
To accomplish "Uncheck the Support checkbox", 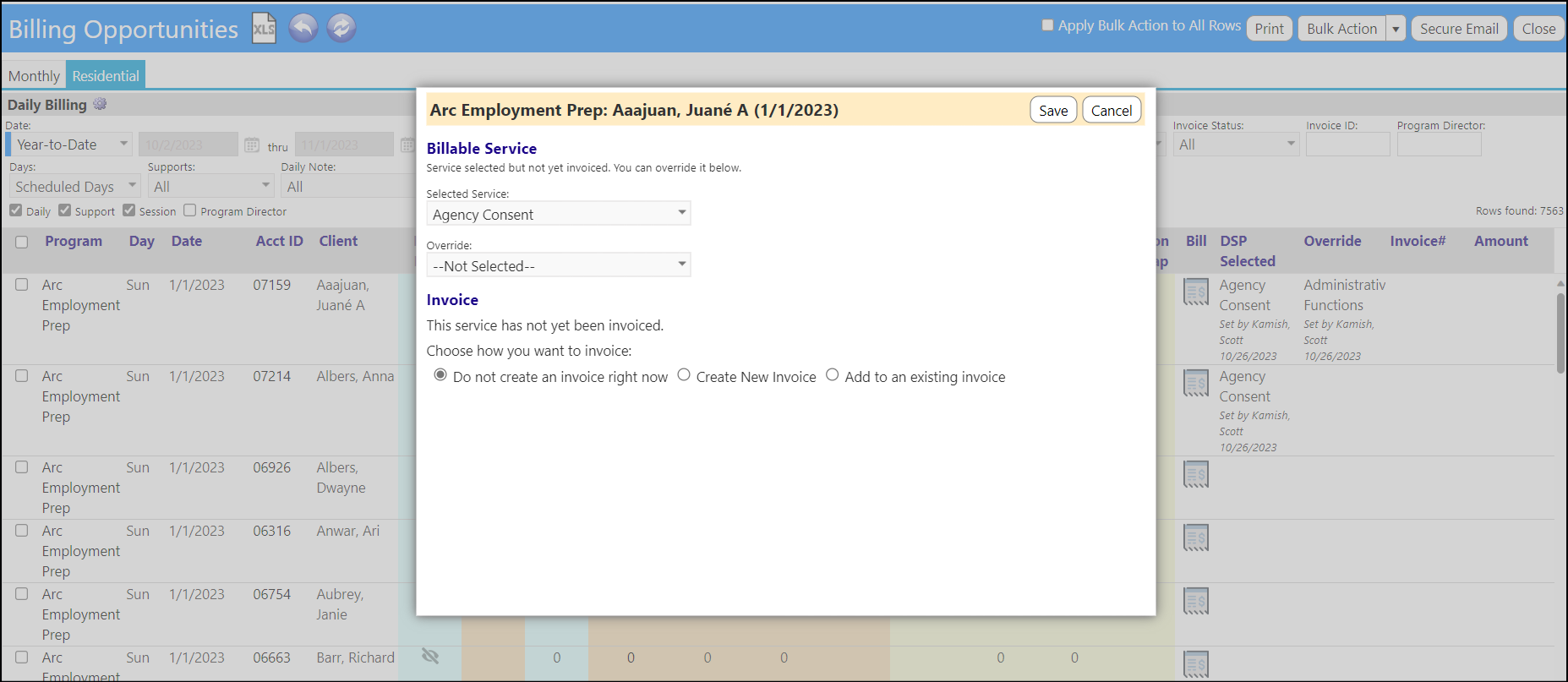I will (65, 210).
